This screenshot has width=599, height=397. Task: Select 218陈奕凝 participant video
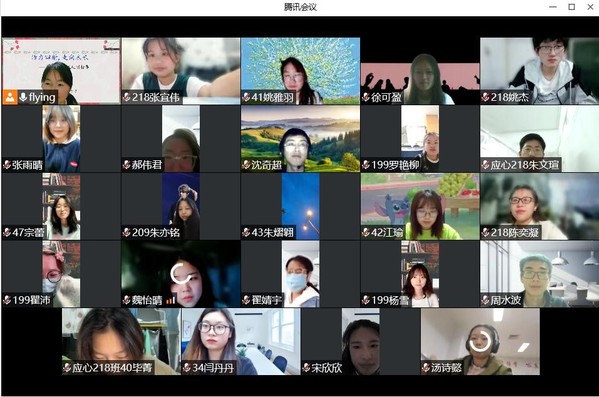pyautogui.click(x=539, y=206)
